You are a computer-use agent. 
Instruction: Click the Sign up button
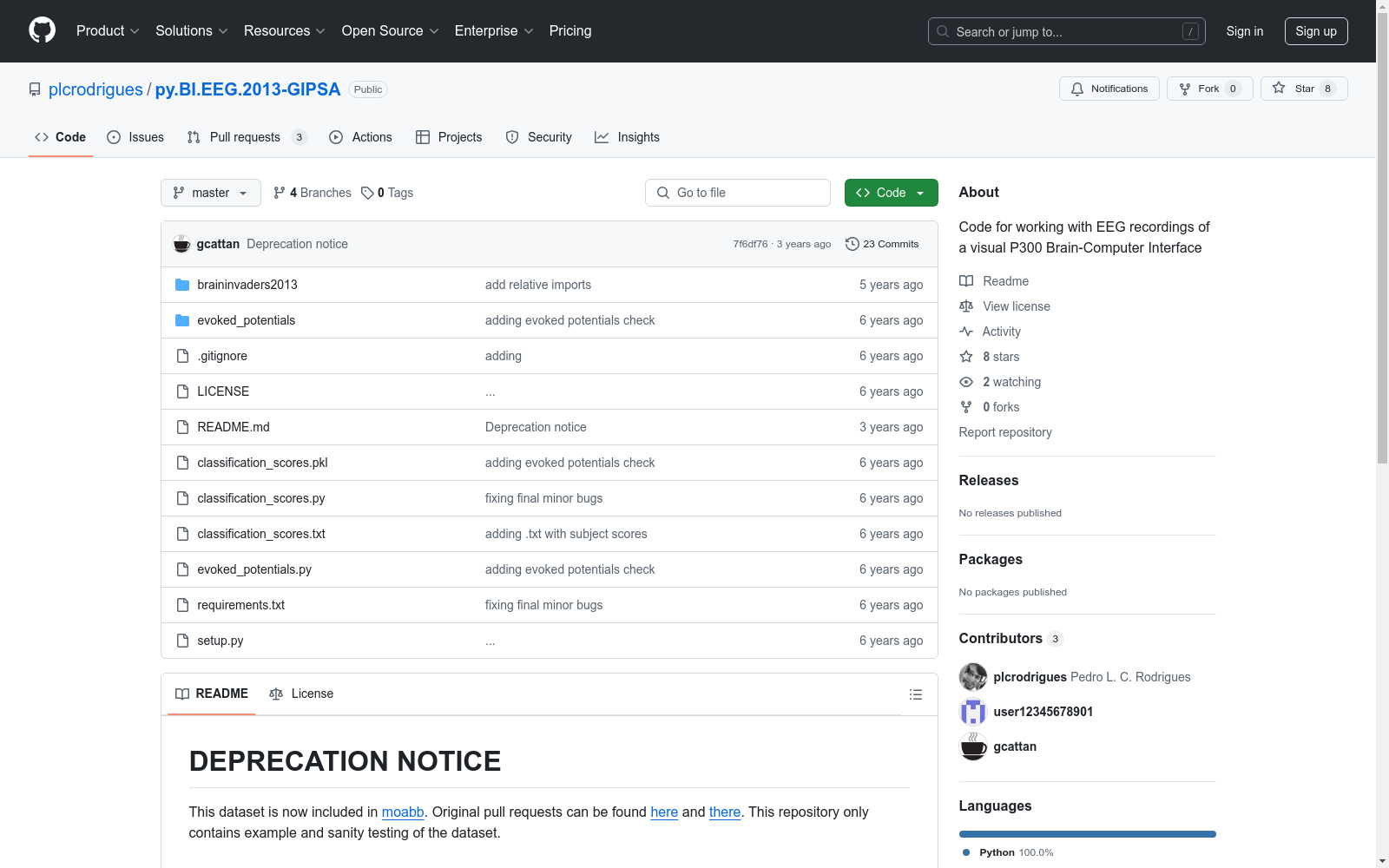click(x=1316, y=31)
